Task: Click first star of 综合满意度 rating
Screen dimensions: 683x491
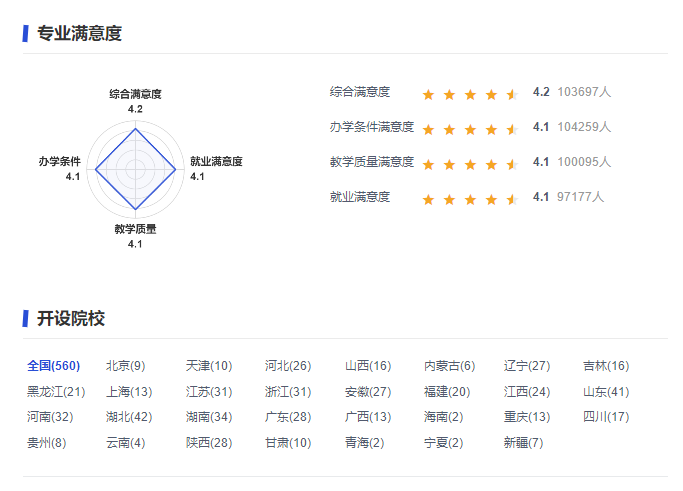Action: 428,94
